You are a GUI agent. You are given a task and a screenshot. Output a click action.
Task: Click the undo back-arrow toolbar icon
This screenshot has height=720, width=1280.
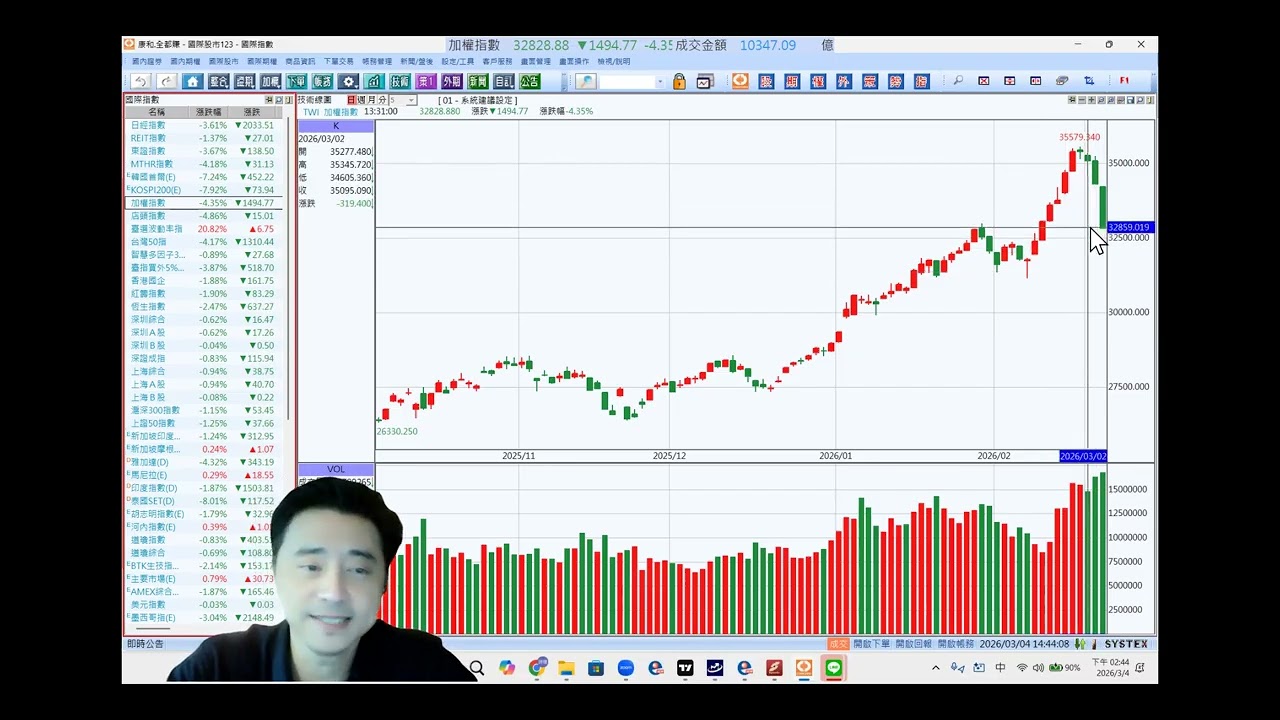tap(140, 81)
